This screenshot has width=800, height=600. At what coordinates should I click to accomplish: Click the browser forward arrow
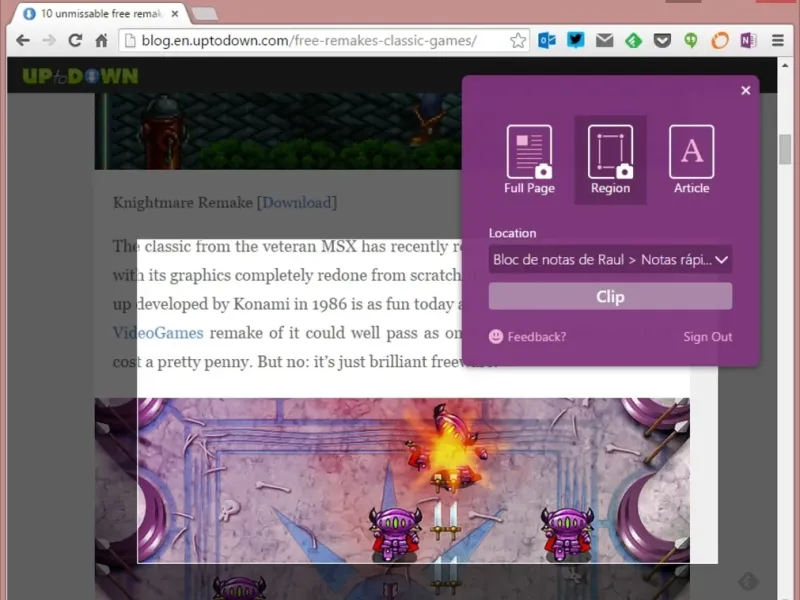coord(48,40)
